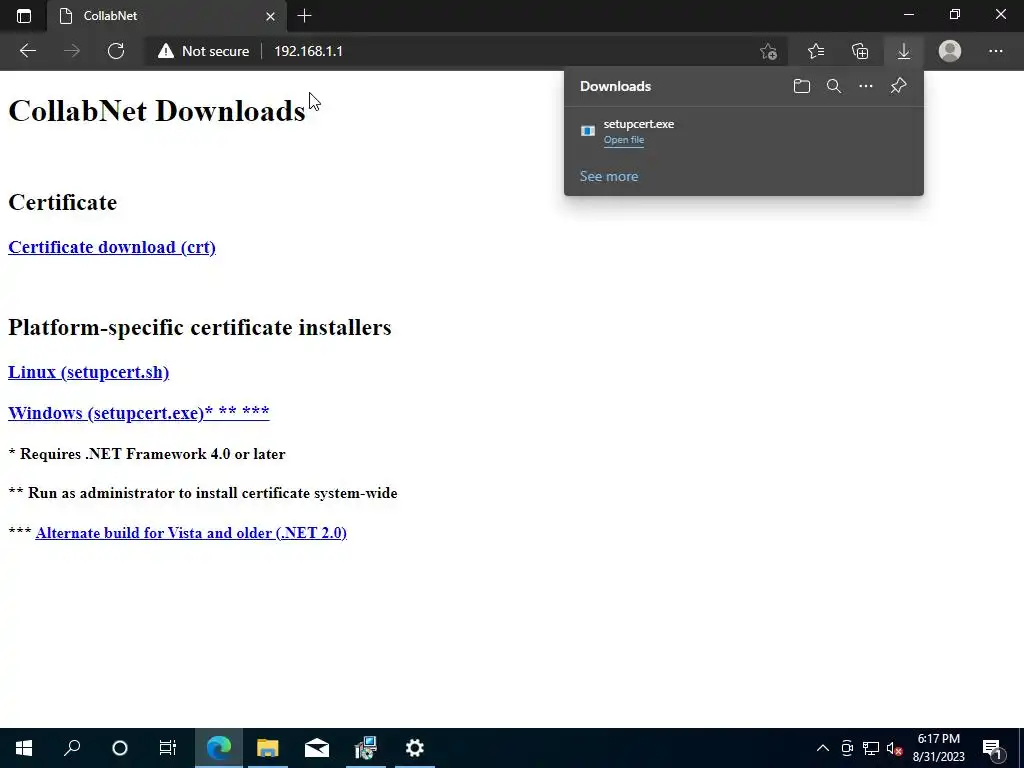1024x768 pixels.
Task: Select the CollabNet tab
Action: (168, 16)
